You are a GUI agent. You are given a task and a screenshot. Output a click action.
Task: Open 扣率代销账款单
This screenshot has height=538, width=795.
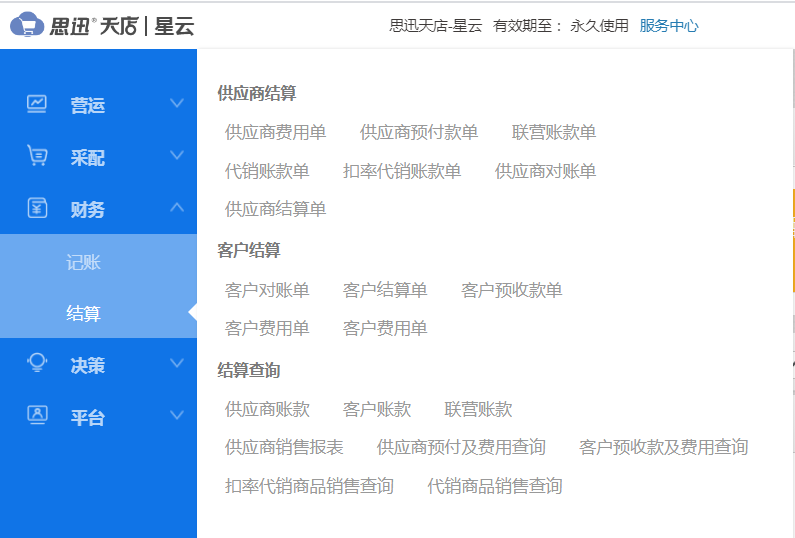[402, 171]
